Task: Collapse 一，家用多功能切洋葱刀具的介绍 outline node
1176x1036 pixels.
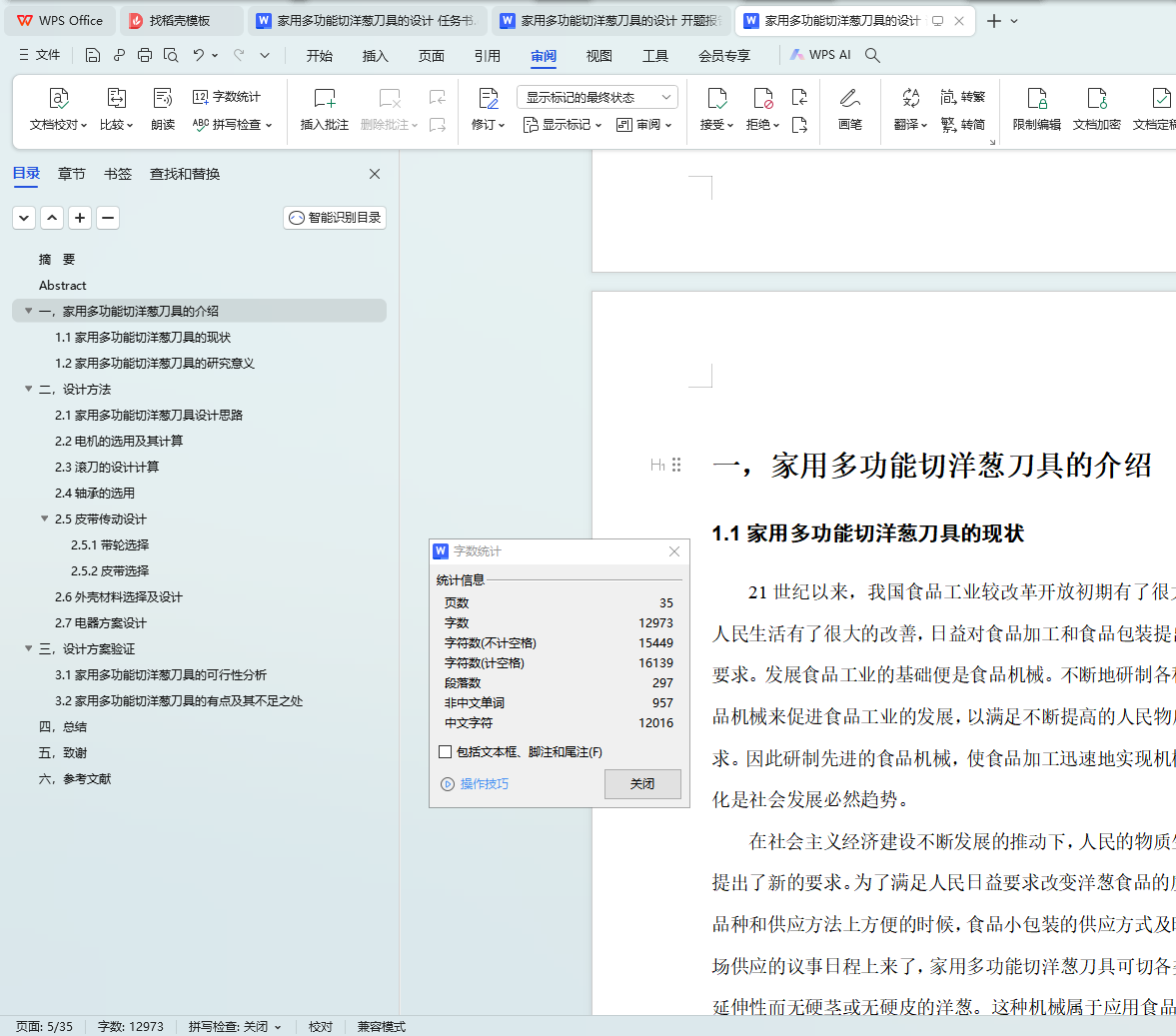Action: point(29,311)
